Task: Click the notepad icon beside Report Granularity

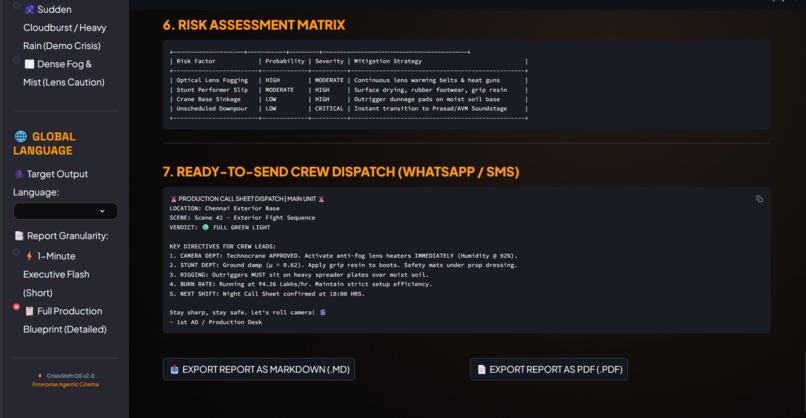Action: click(x=19, y=235)
